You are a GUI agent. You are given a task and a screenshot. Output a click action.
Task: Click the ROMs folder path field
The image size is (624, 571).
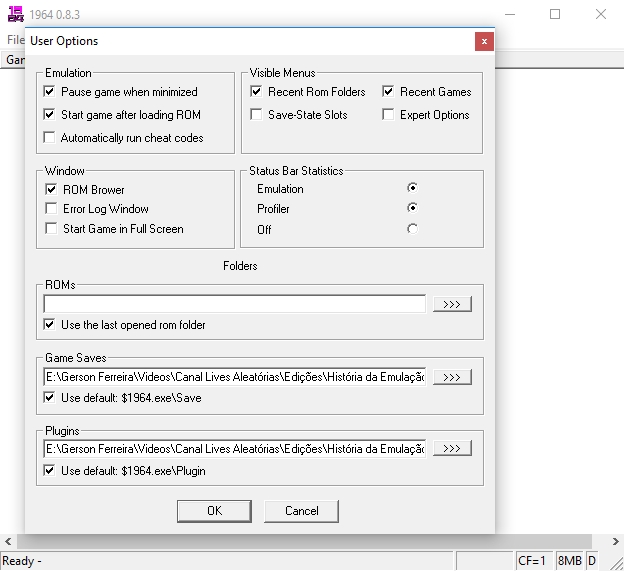tap(234, 304)
